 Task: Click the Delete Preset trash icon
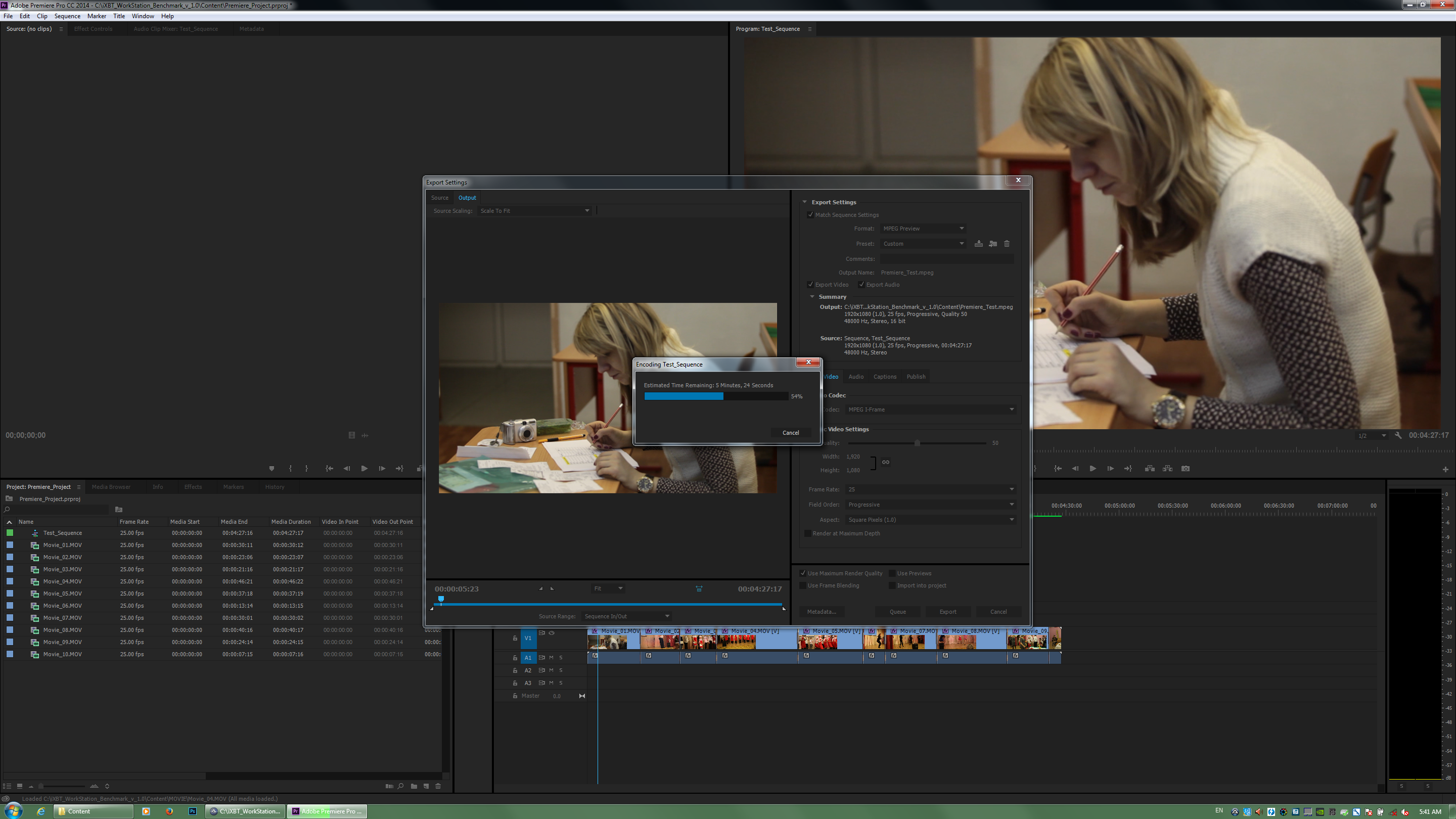click(x=1007, y=244)
